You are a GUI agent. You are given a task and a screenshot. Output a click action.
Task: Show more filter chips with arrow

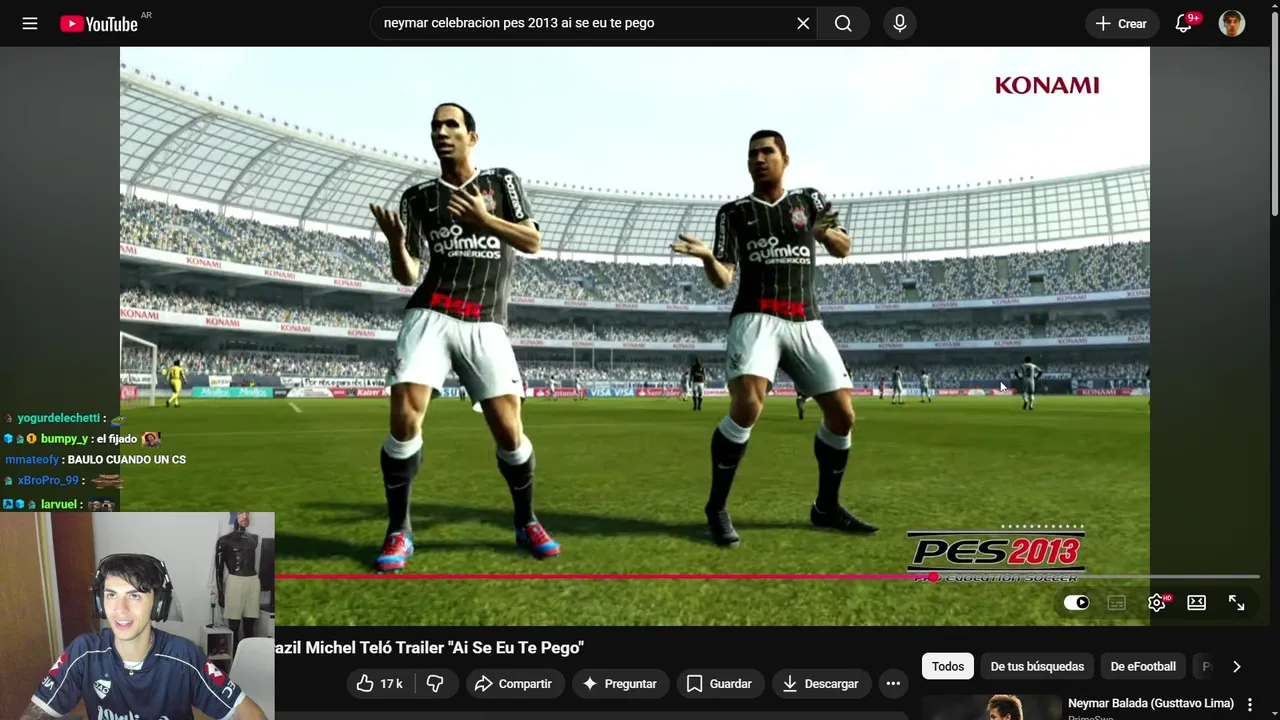[1236, 666]
